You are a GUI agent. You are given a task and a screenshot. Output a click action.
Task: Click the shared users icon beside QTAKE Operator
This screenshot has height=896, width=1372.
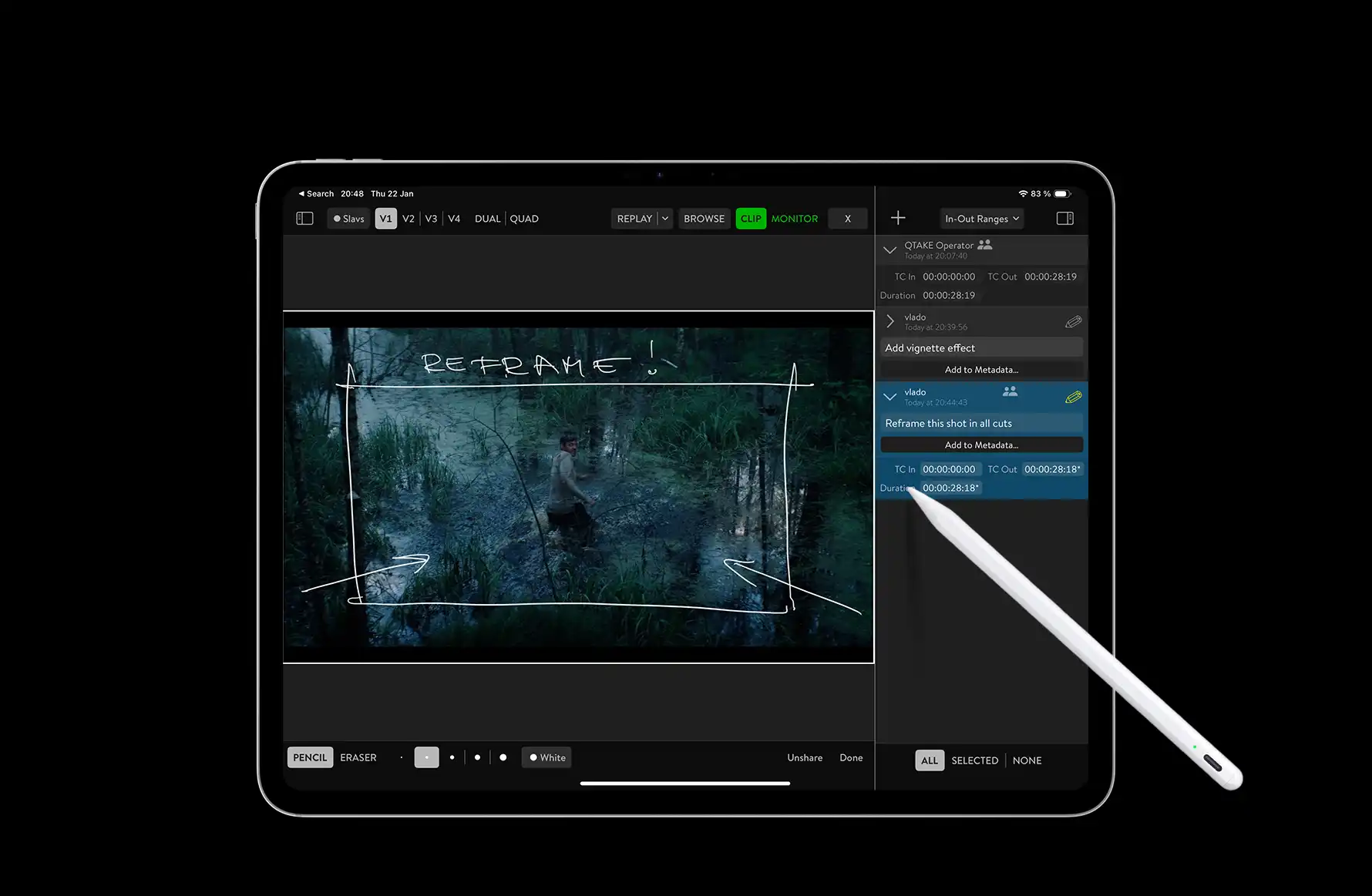pos(985,245)
